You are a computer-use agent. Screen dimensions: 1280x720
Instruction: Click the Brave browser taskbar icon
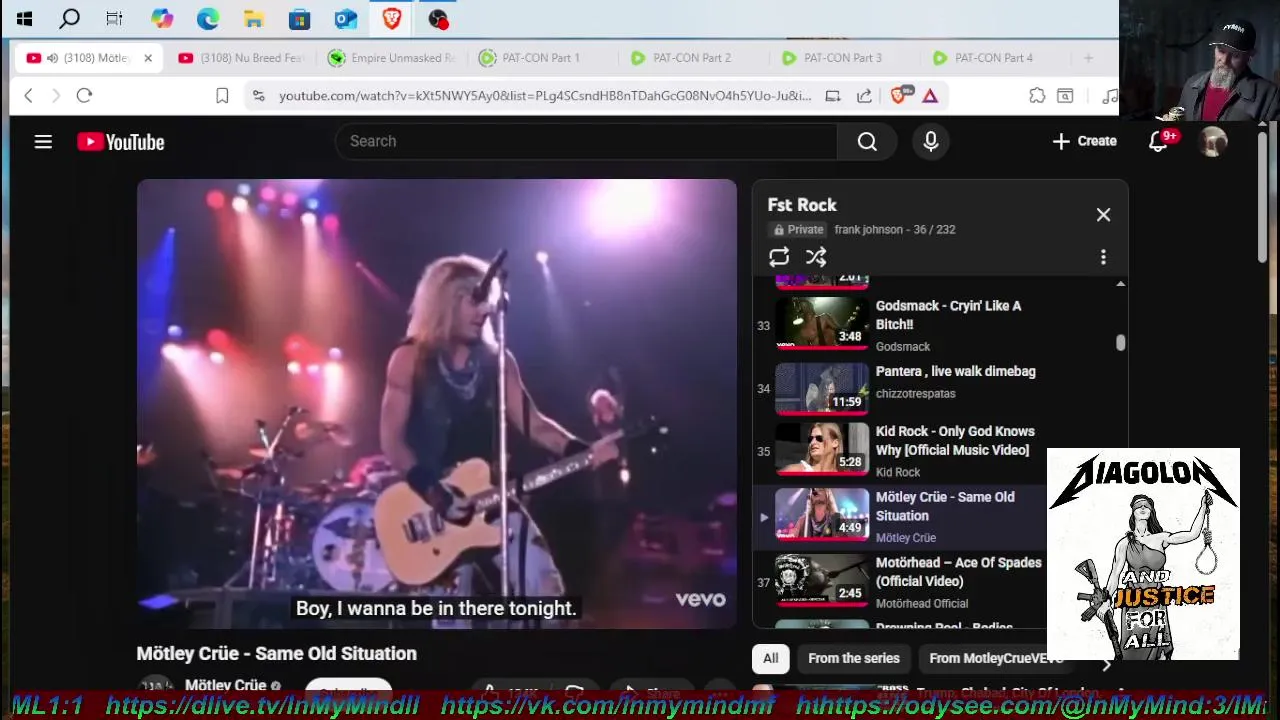392,18
